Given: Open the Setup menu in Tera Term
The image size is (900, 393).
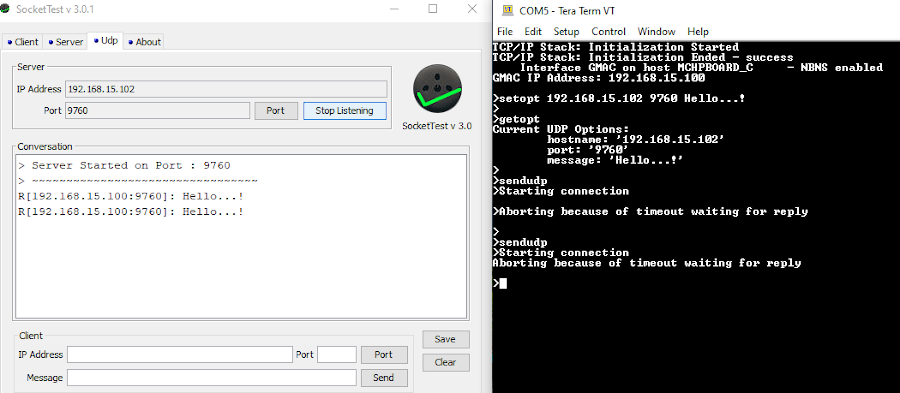Looking at the screenshot, I should point(567,32).
